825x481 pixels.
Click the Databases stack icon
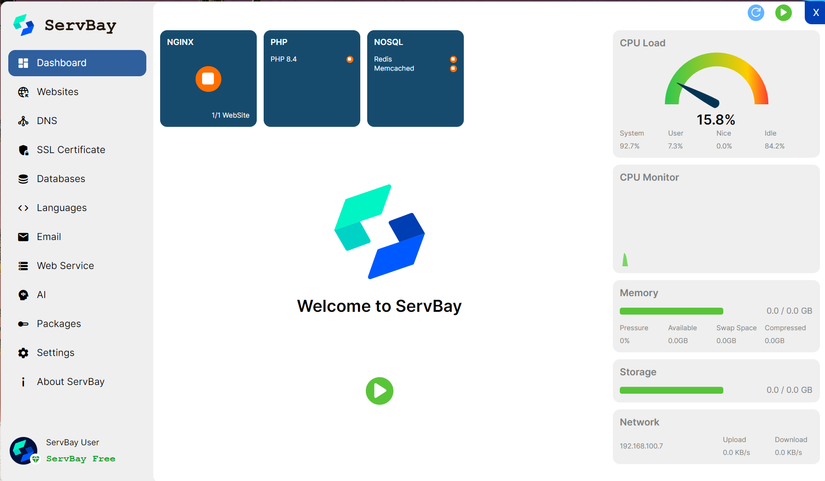tap(23, 179)
